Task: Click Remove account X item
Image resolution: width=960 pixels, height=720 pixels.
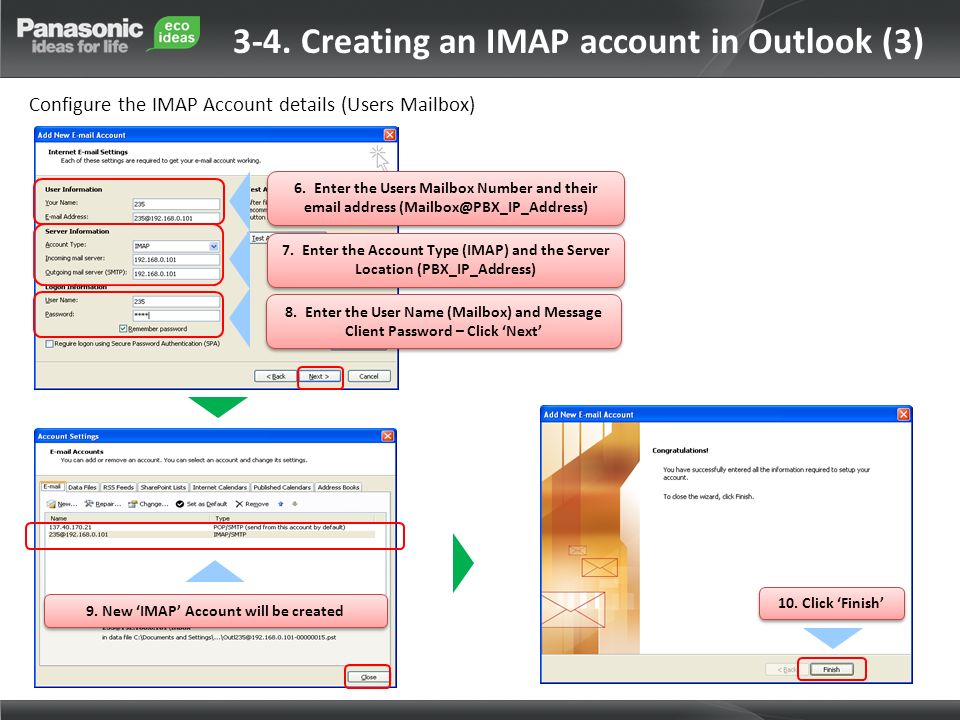Action: pyautogui.click(x=252, y=504)
